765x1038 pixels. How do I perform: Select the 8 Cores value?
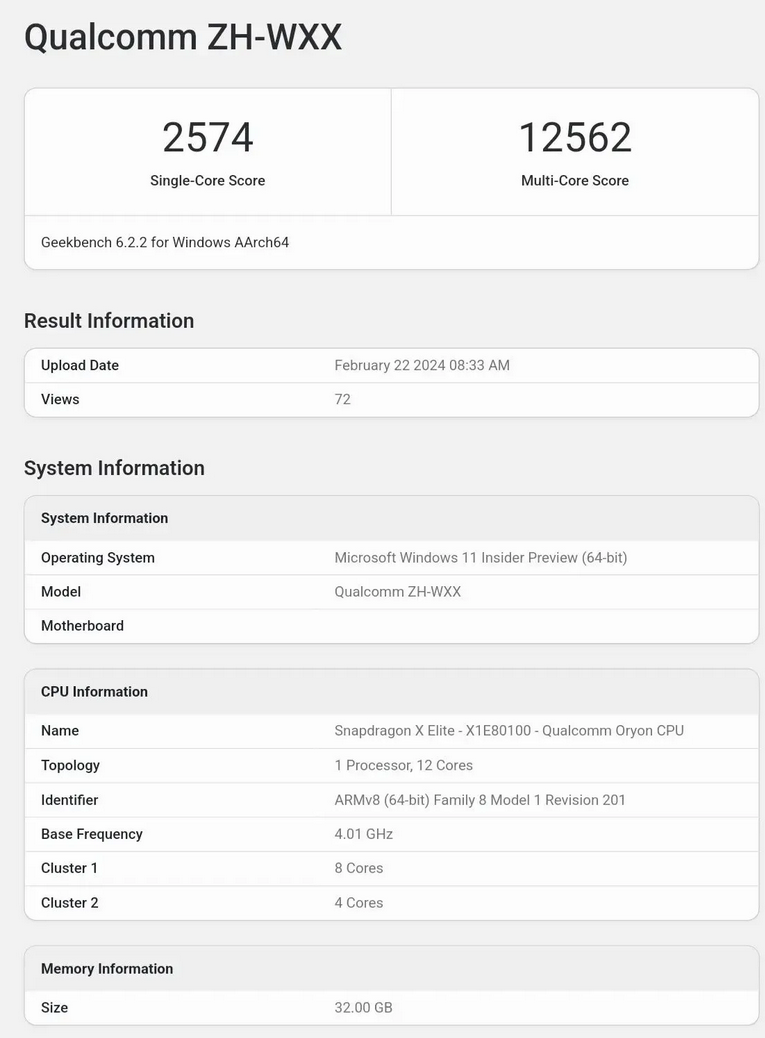pos(359,868)
